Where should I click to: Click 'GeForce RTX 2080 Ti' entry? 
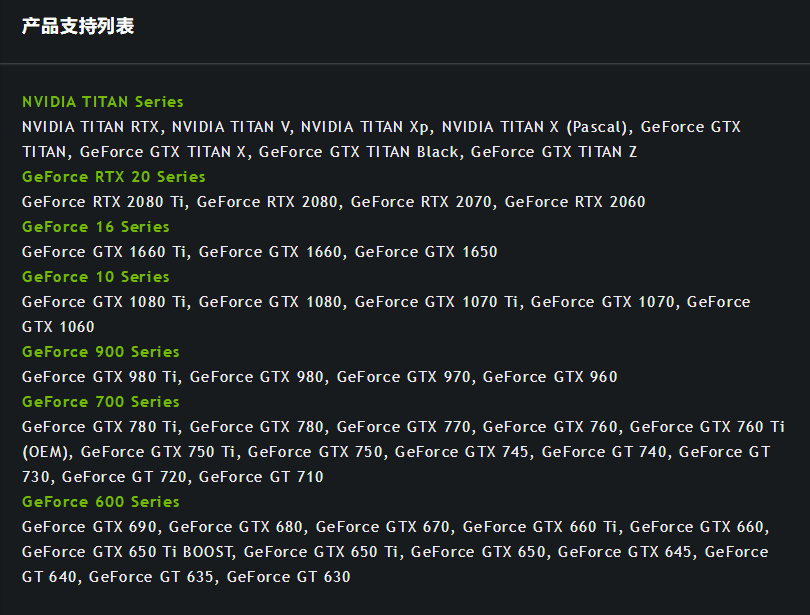(103, 202)
